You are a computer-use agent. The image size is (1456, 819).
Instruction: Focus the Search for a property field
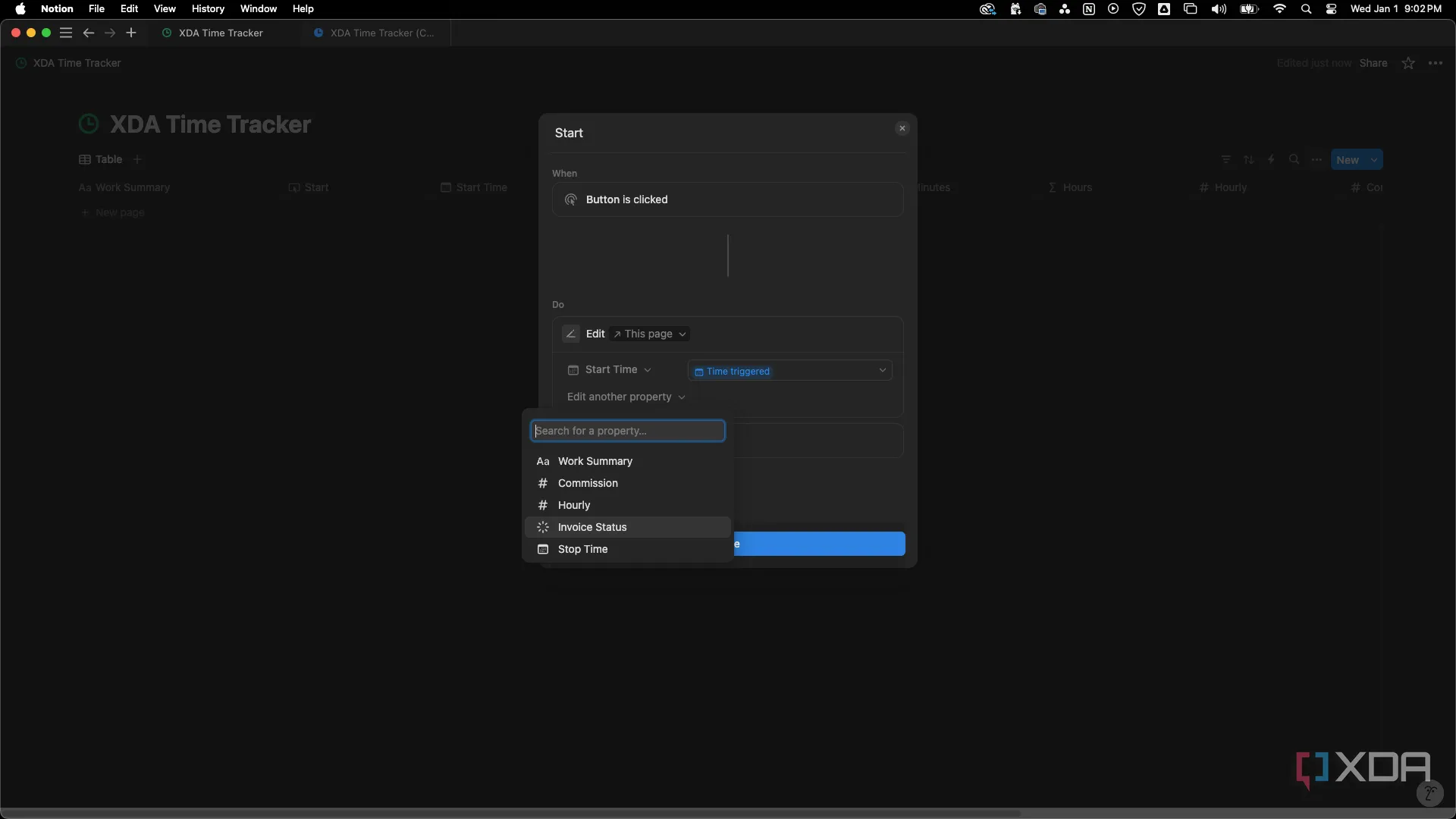click(628, 431)
